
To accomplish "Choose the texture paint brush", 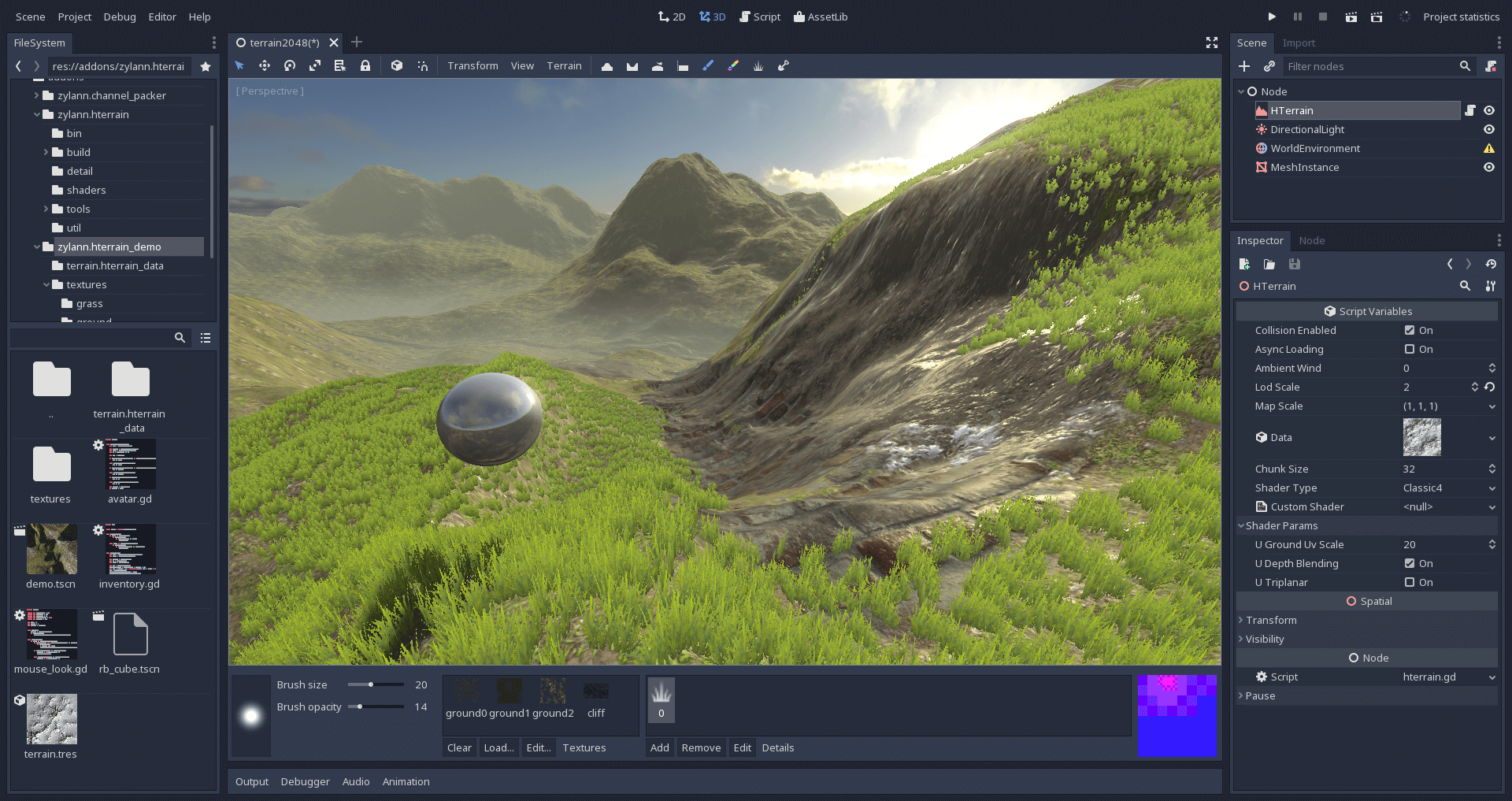I will point(708,66).
